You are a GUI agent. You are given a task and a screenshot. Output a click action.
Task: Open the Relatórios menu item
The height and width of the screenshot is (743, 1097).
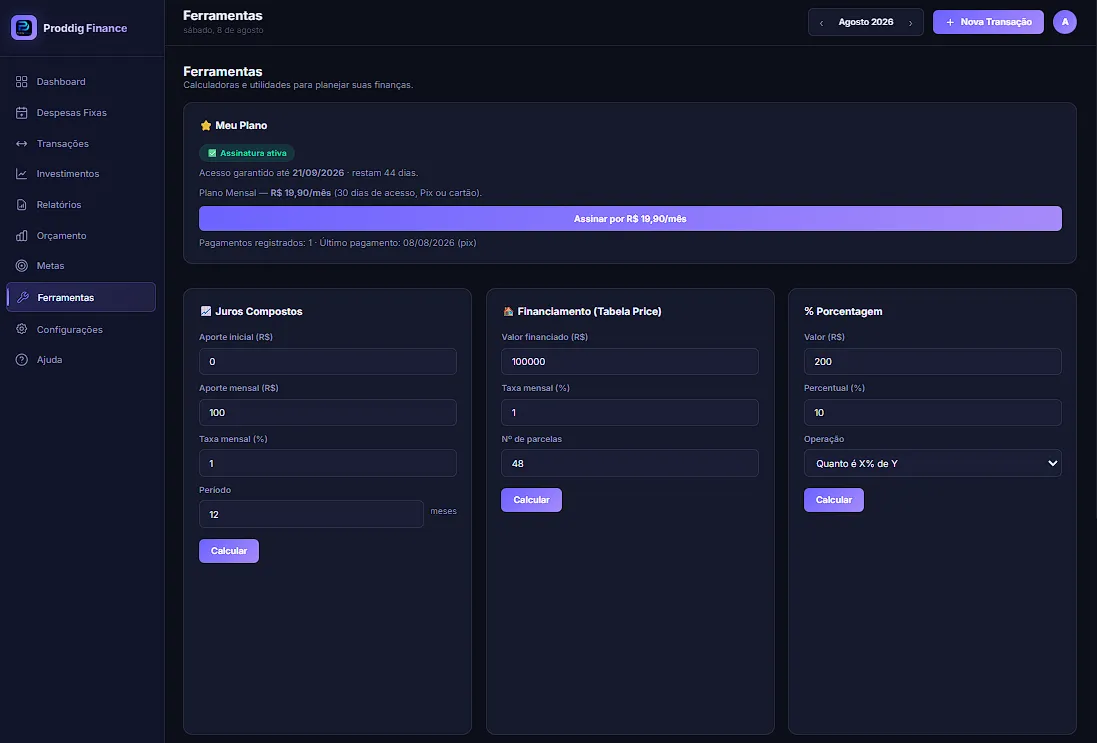pyautogui.click(x=81, y=205)
